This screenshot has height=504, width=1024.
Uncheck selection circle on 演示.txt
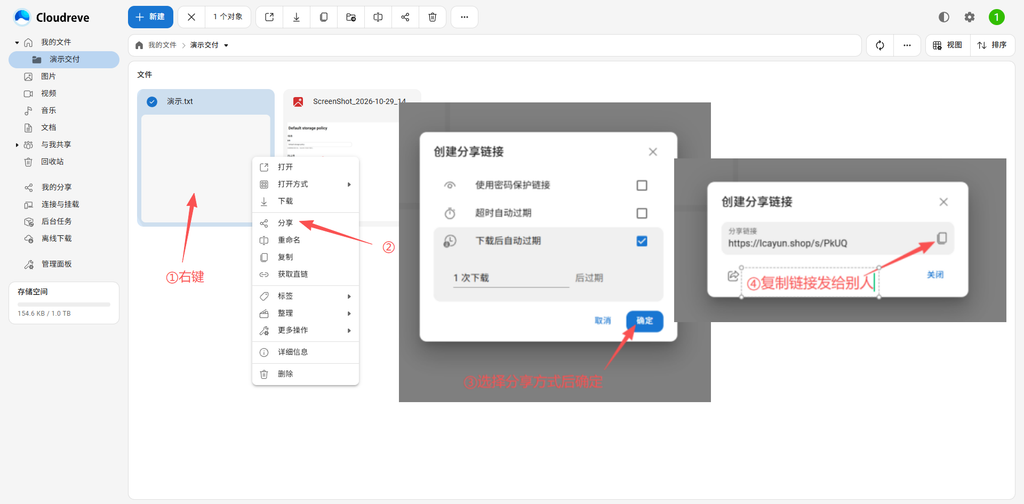coord(152,101)
